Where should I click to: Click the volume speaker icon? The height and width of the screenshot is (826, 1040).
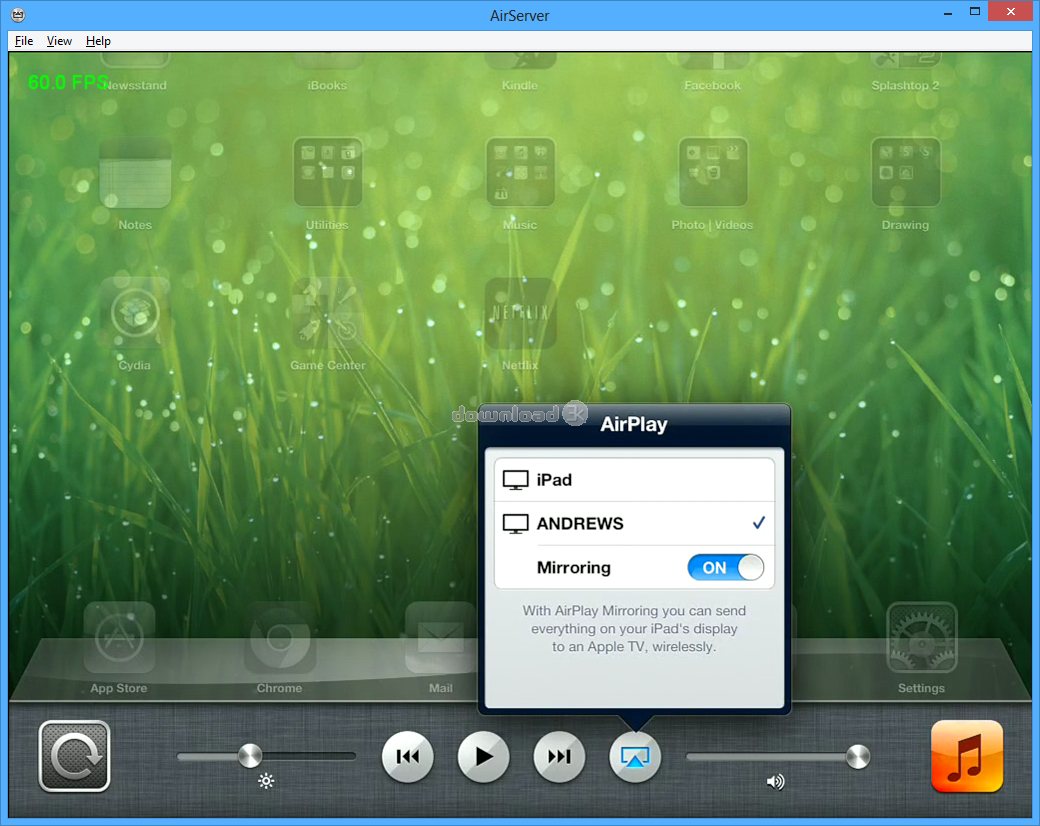pos(775,782)
